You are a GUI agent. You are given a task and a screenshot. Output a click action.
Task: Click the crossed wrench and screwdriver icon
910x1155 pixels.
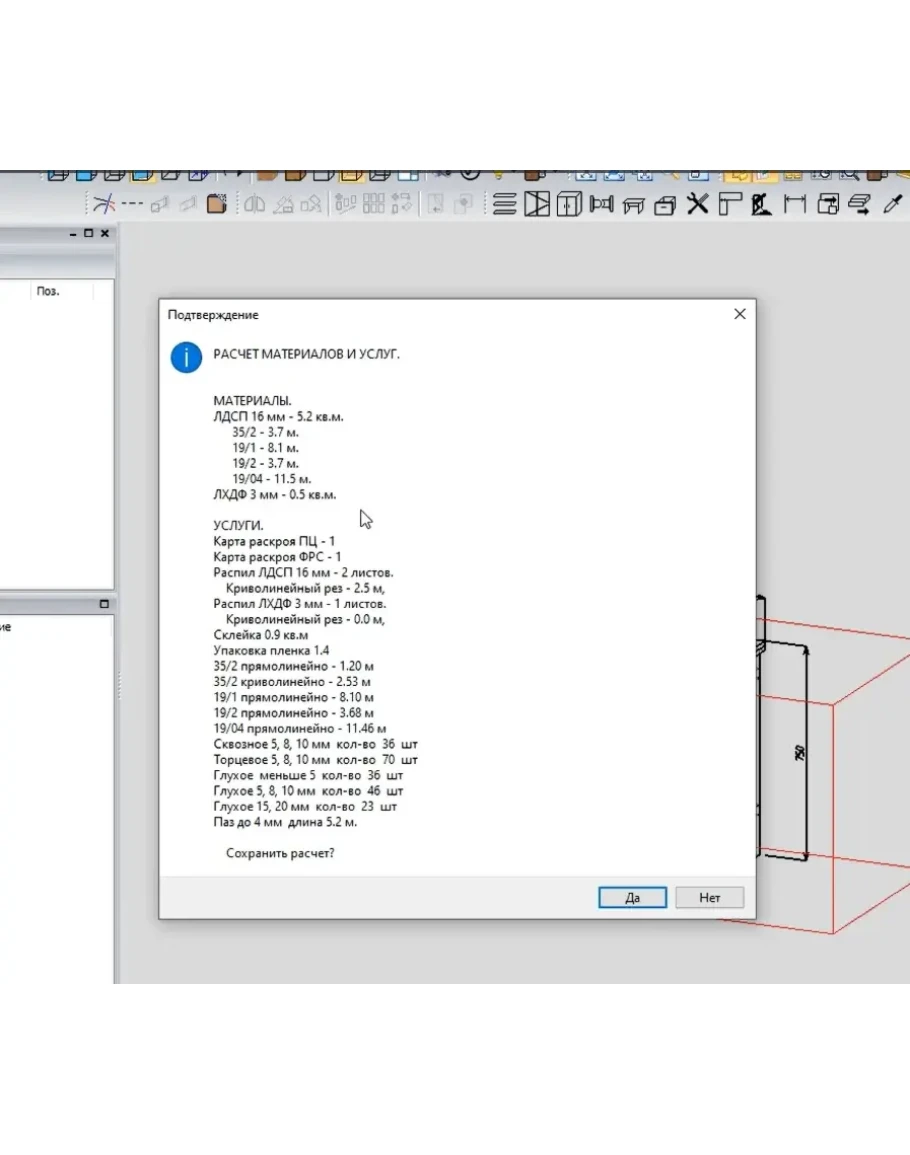tap(697, 205)
